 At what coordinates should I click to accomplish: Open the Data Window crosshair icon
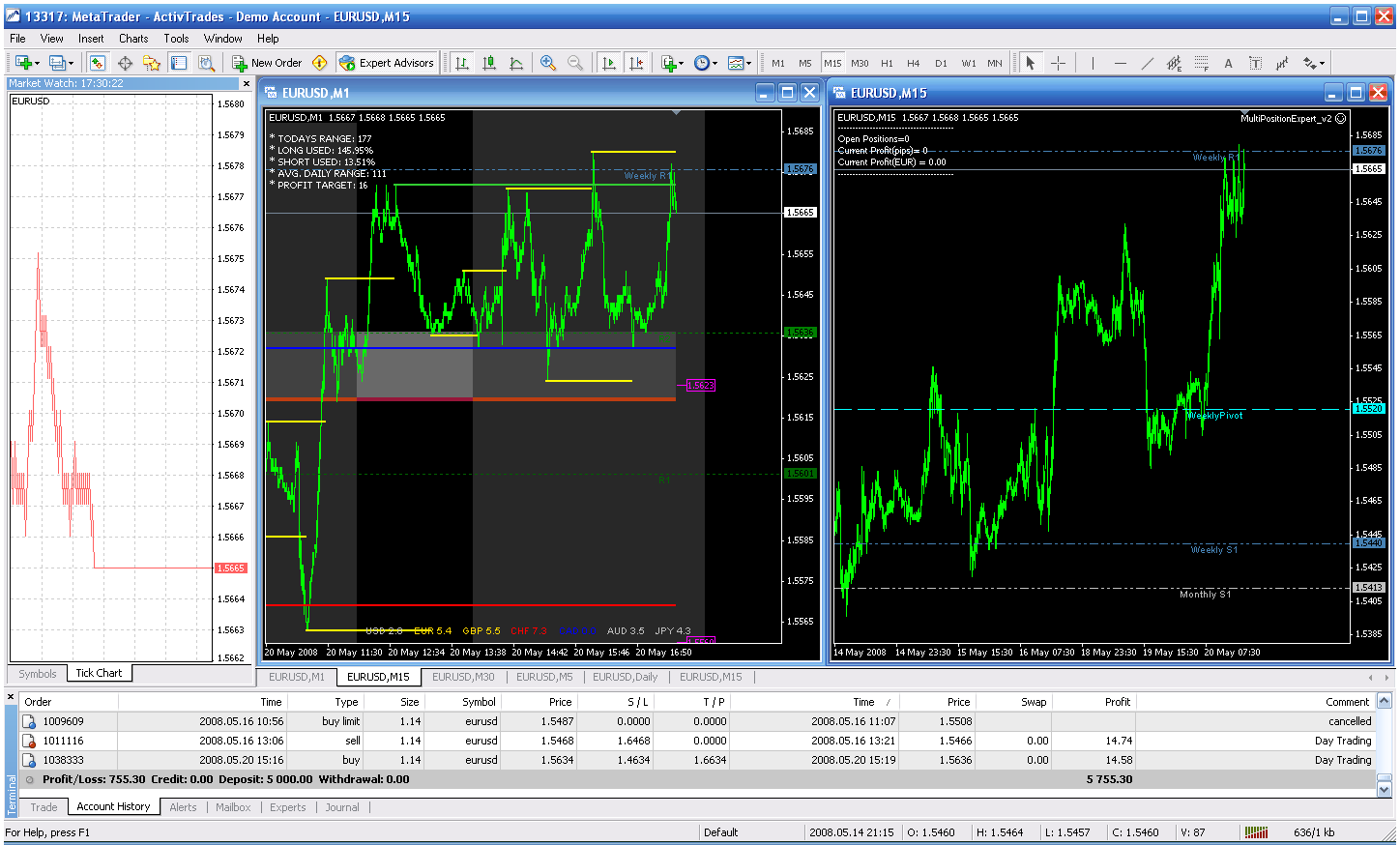click(125, 63)
